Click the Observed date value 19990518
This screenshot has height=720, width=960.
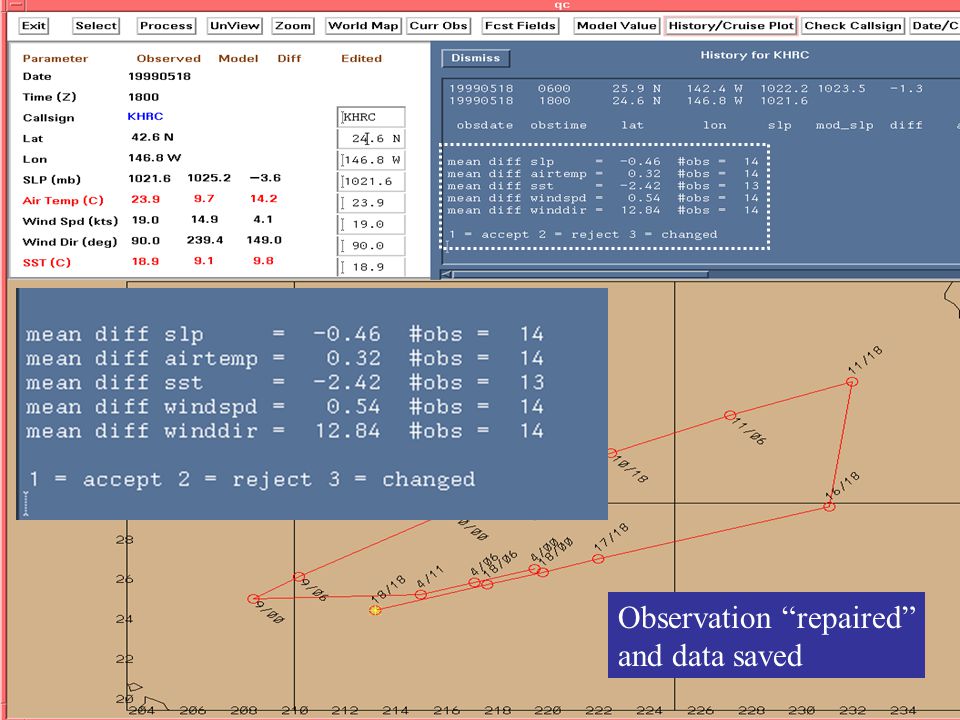[159, 77]
